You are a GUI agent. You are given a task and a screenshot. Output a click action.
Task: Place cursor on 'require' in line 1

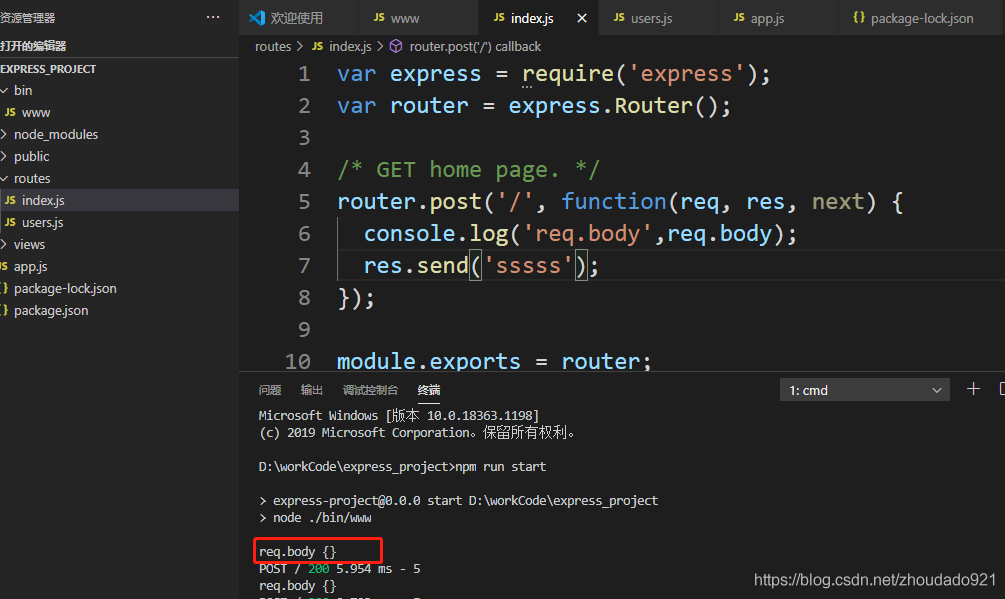(568, 74)
